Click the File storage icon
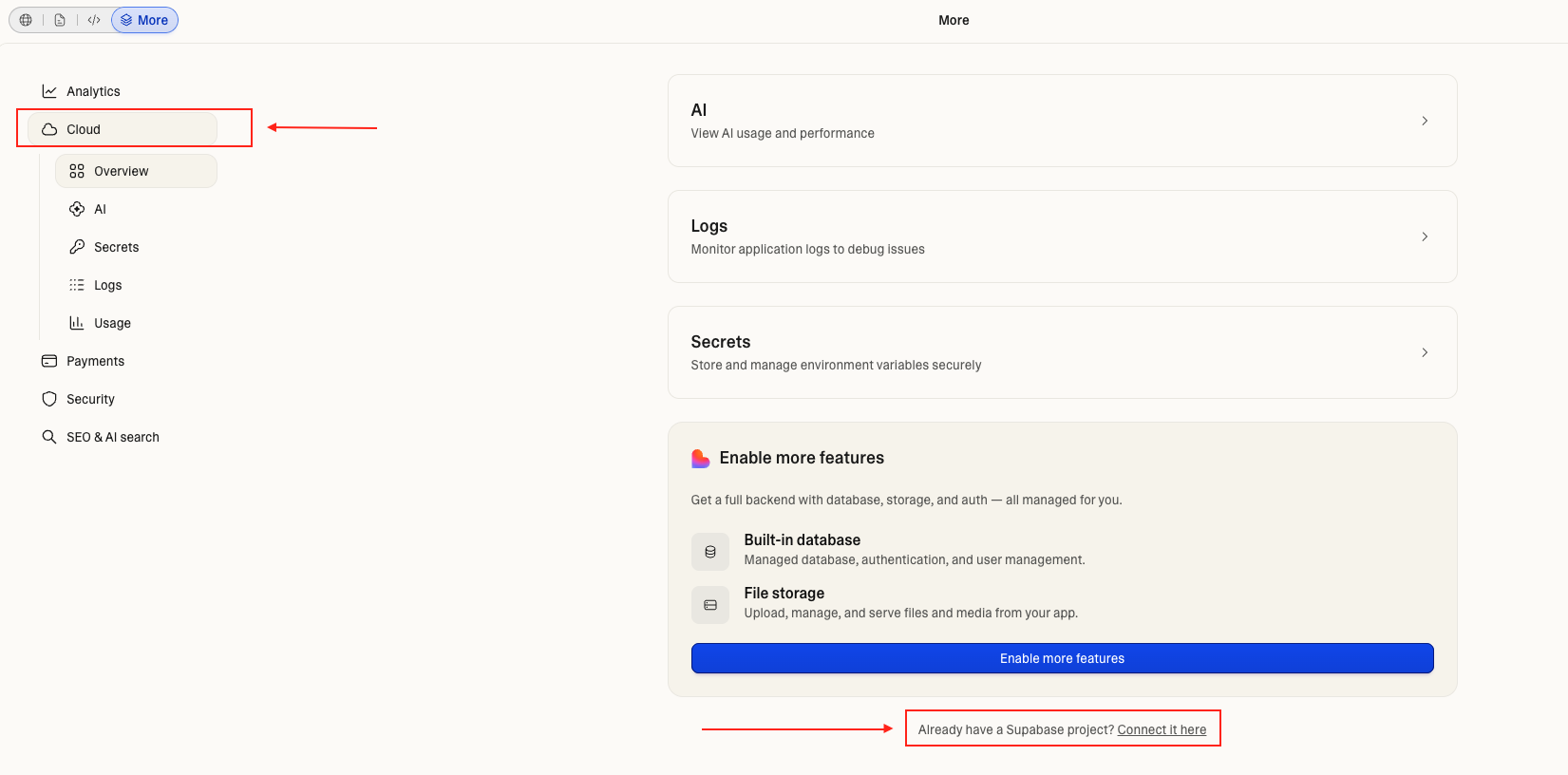 [709, 605]
